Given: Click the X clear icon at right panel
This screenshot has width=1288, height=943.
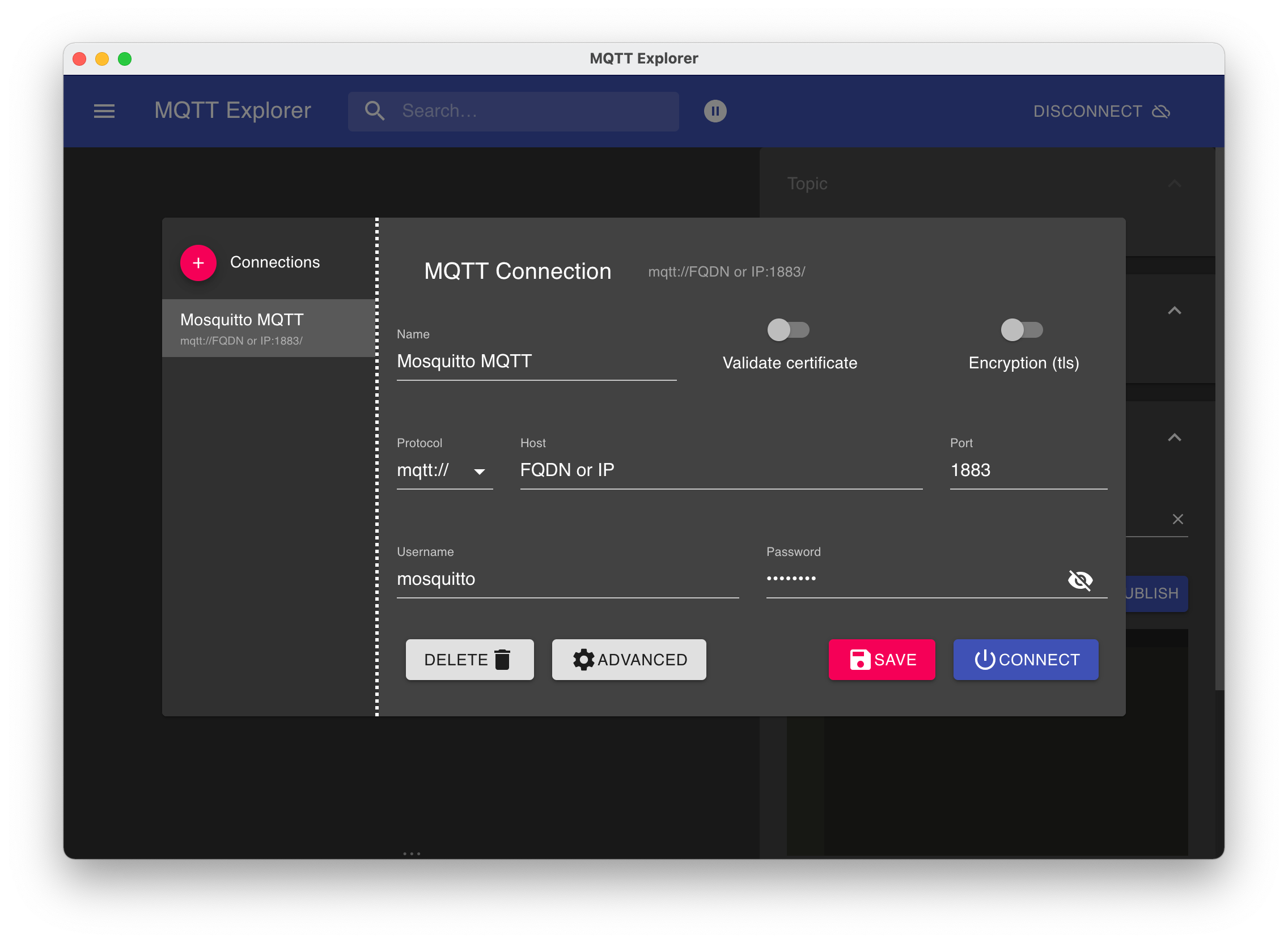Looking at the screenshot, I should (1177, 520).
